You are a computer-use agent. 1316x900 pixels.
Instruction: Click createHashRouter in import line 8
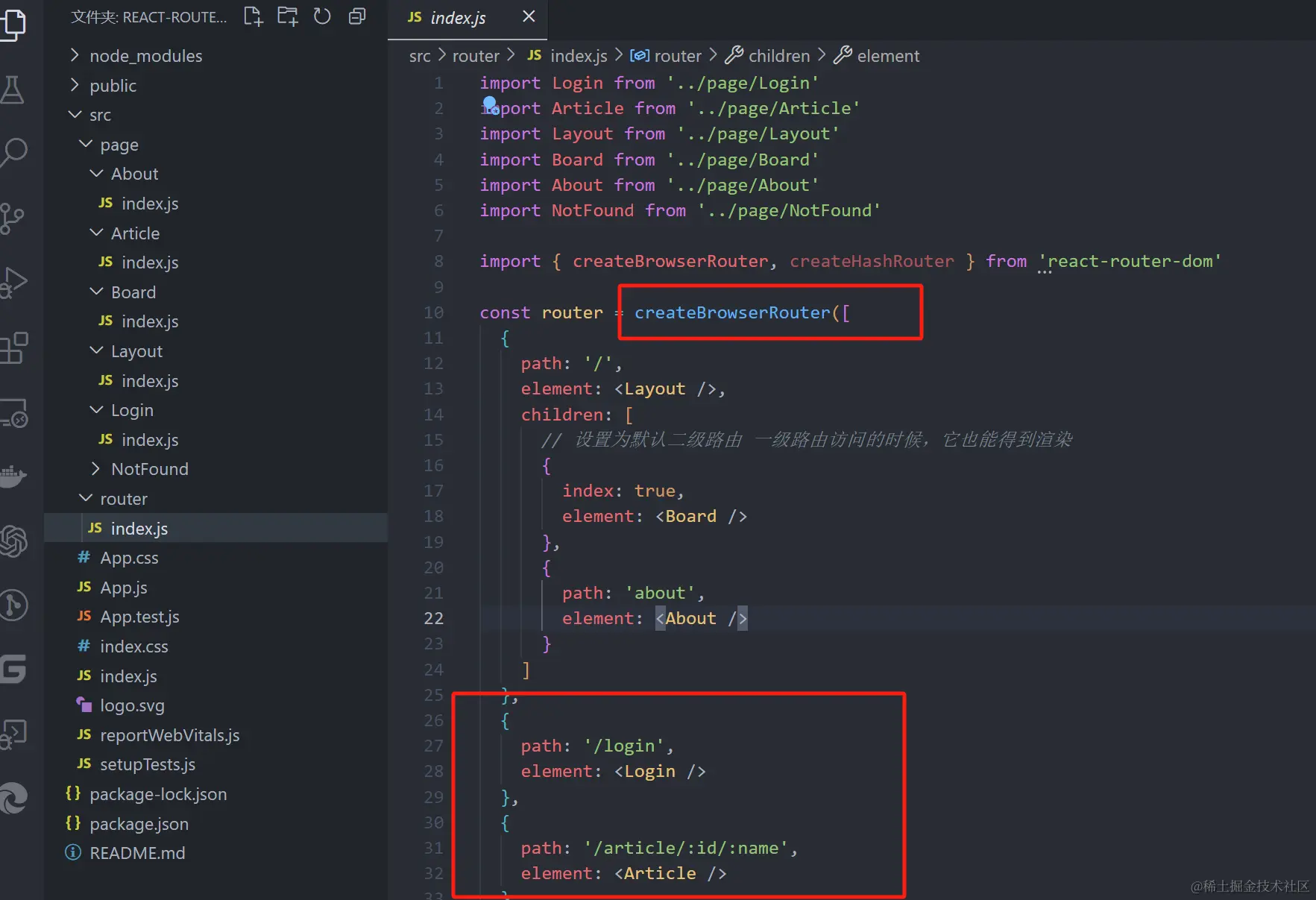[871, 261]
